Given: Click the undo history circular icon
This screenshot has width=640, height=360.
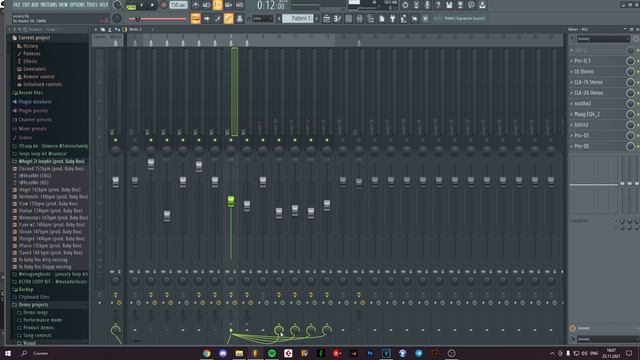Looking at the screenshot, I should [x=405, y=5].
